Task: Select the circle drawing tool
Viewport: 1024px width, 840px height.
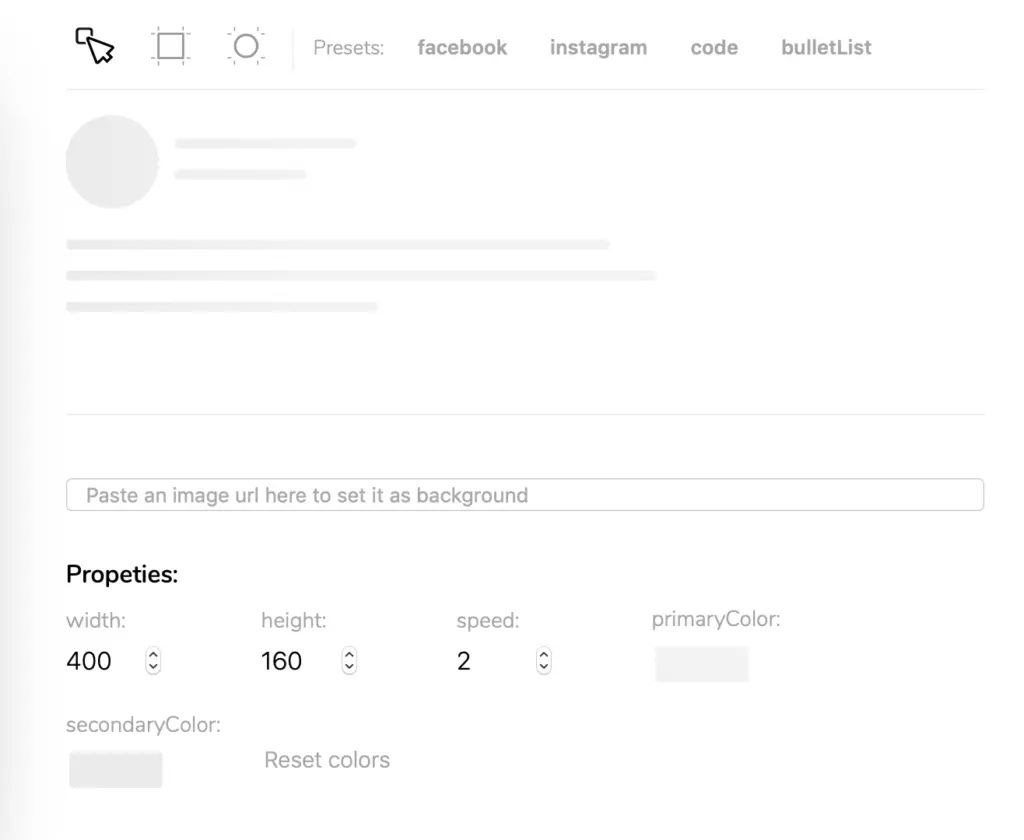Action: click(246, 45)
